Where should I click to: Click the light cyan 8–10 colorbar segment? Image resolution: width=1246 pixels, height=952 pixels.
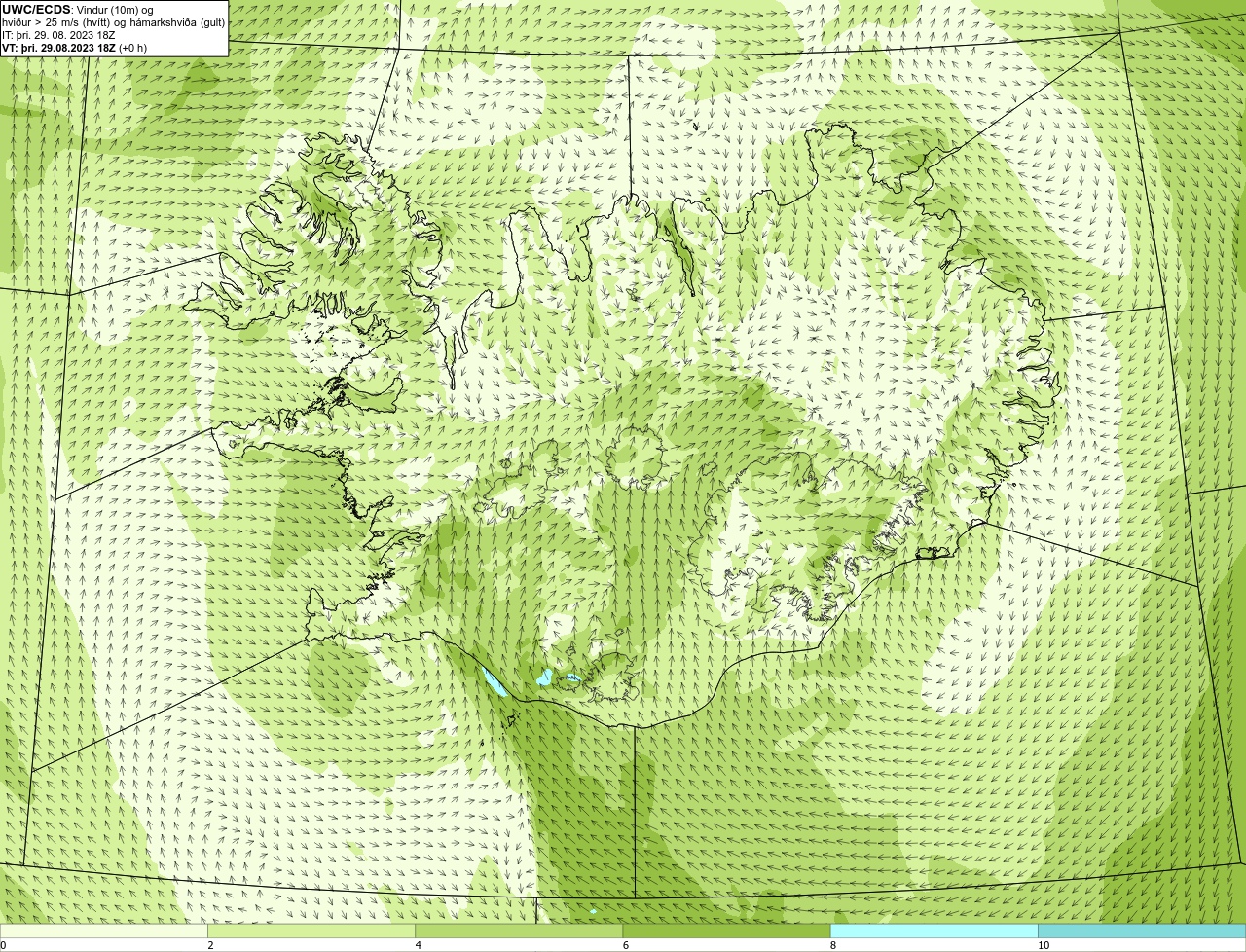934,932
